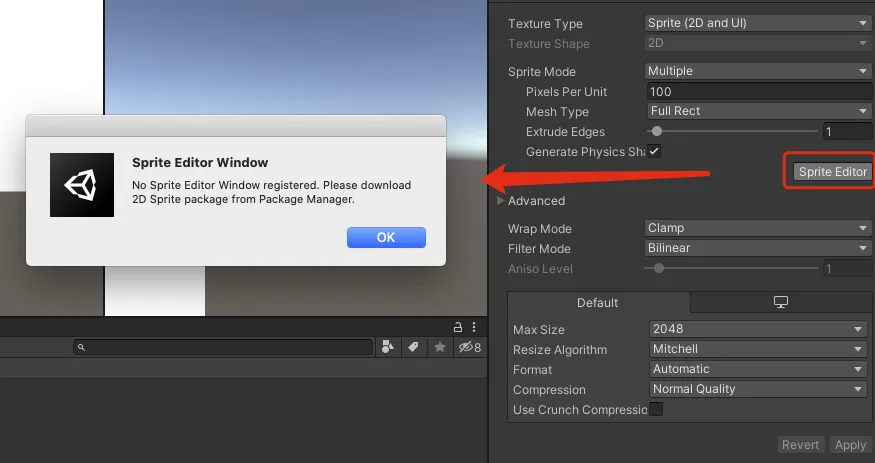The height and width of the screenshot is (463, 875).
Task: Click the Unity logo in dialog
Action: tap(82, 185)
